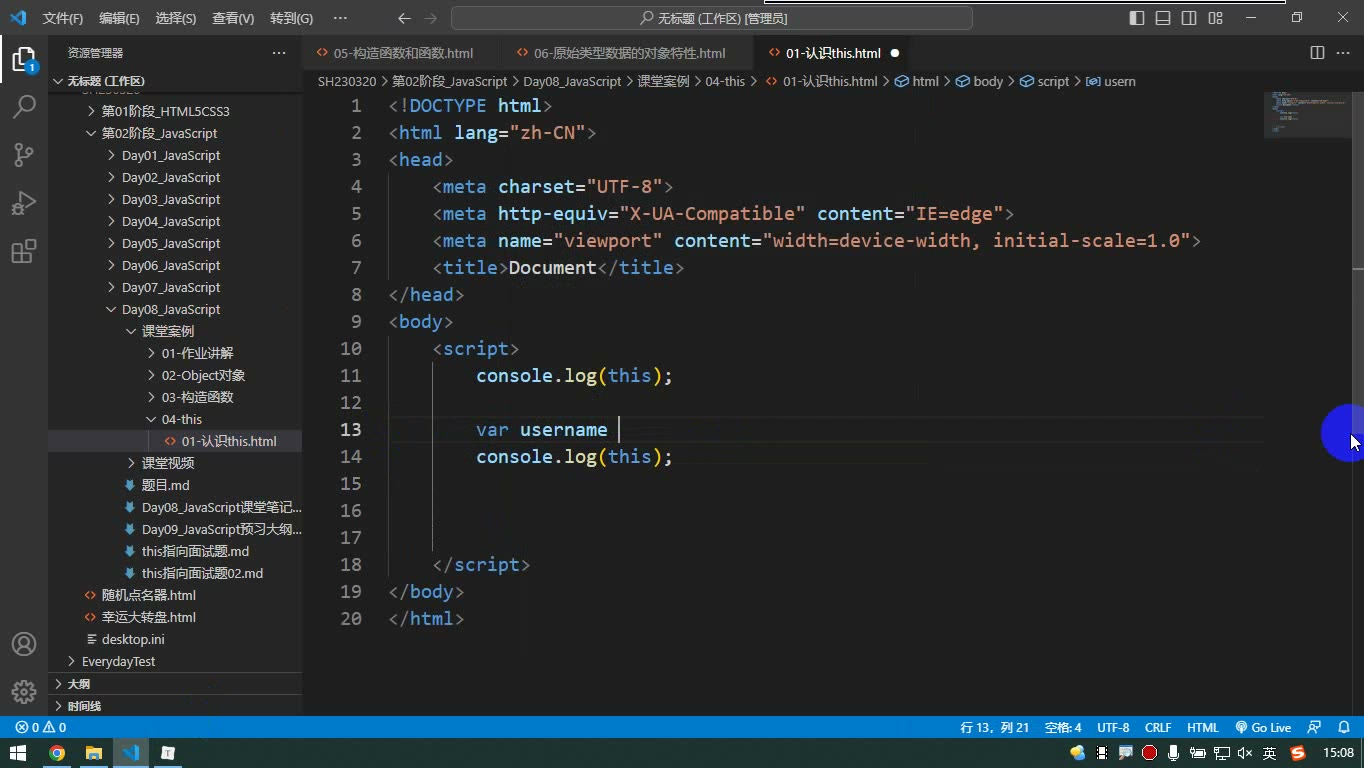Collapse the 04-this folder
Image resolution: width=1364 pixels, height=768 pixels.
click(x=181, y=419)
